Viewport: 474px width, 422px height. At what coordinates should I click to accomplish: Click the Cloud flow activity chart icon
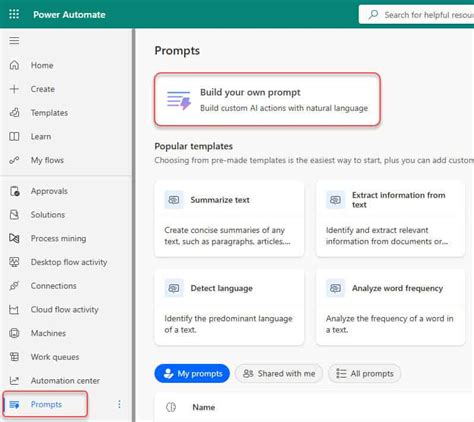(x=14, y=309)
